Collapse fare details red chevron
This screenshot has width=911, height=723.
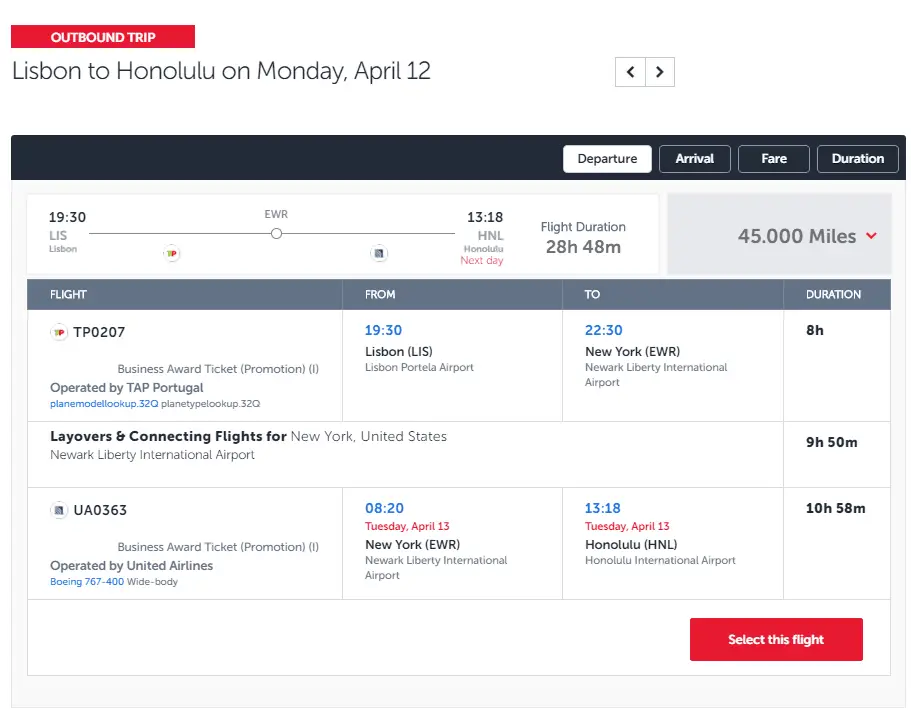[x=871, y=236]
